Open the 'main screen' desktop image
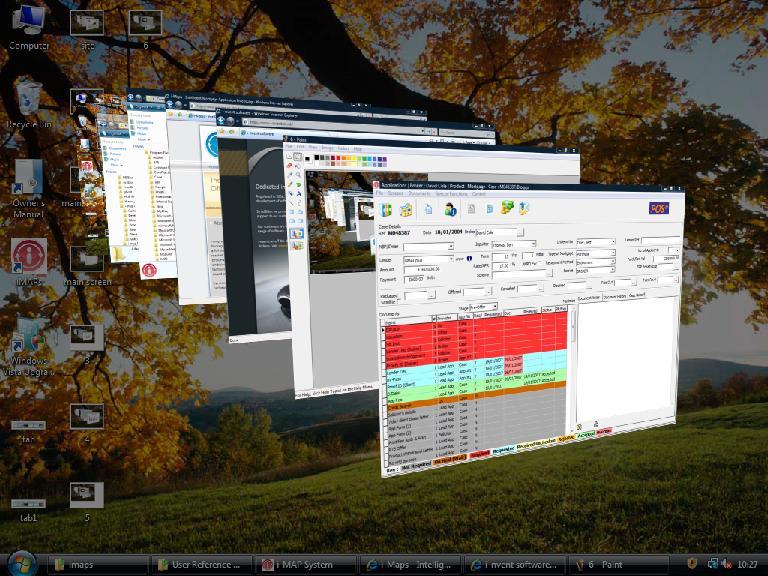 (87, 265)
